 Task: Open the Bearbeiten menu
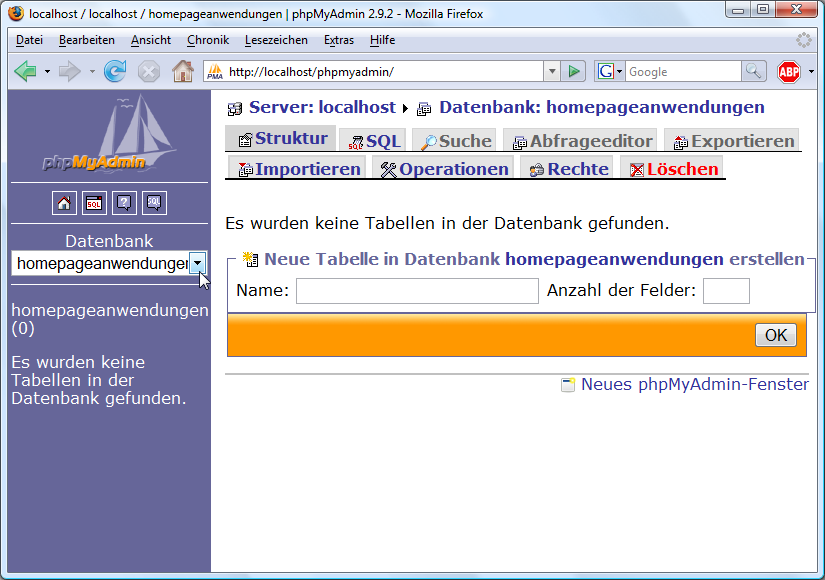87,40
